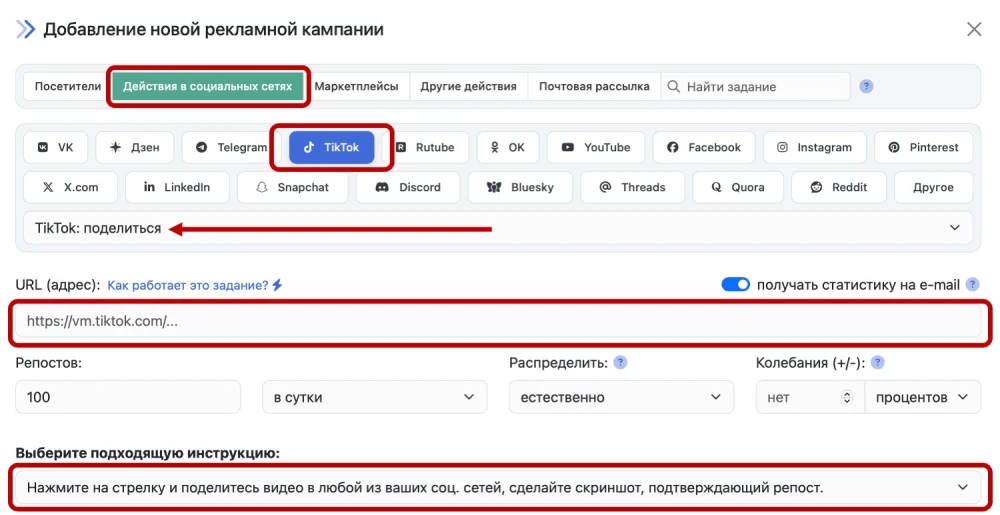Click the Колебания stepper arrows
1000x515 pixels.
(x=847, y=397)
